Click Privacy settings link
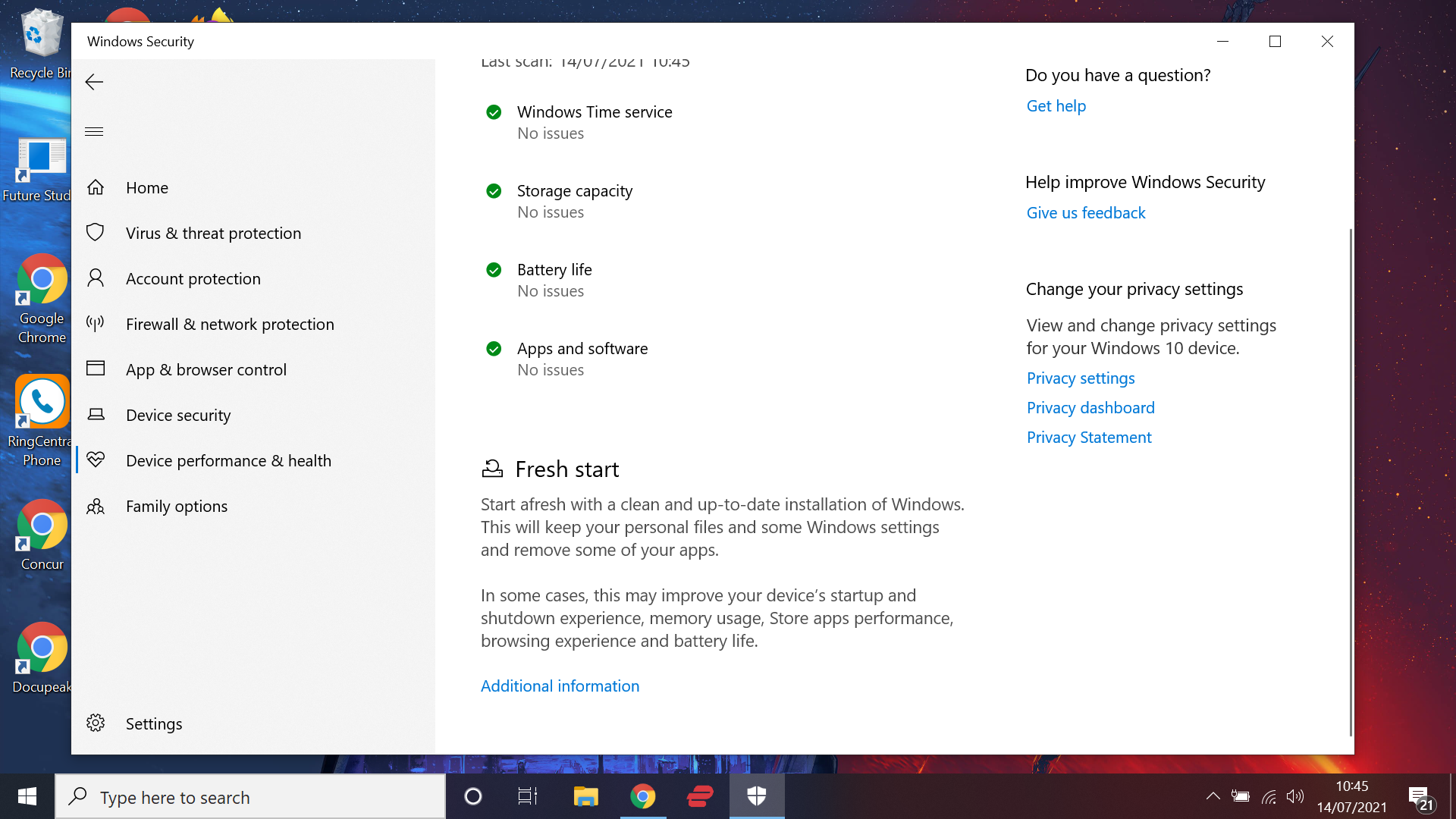The width and height of the screenshot is (1456, 819). click(x=1081, y=377)
